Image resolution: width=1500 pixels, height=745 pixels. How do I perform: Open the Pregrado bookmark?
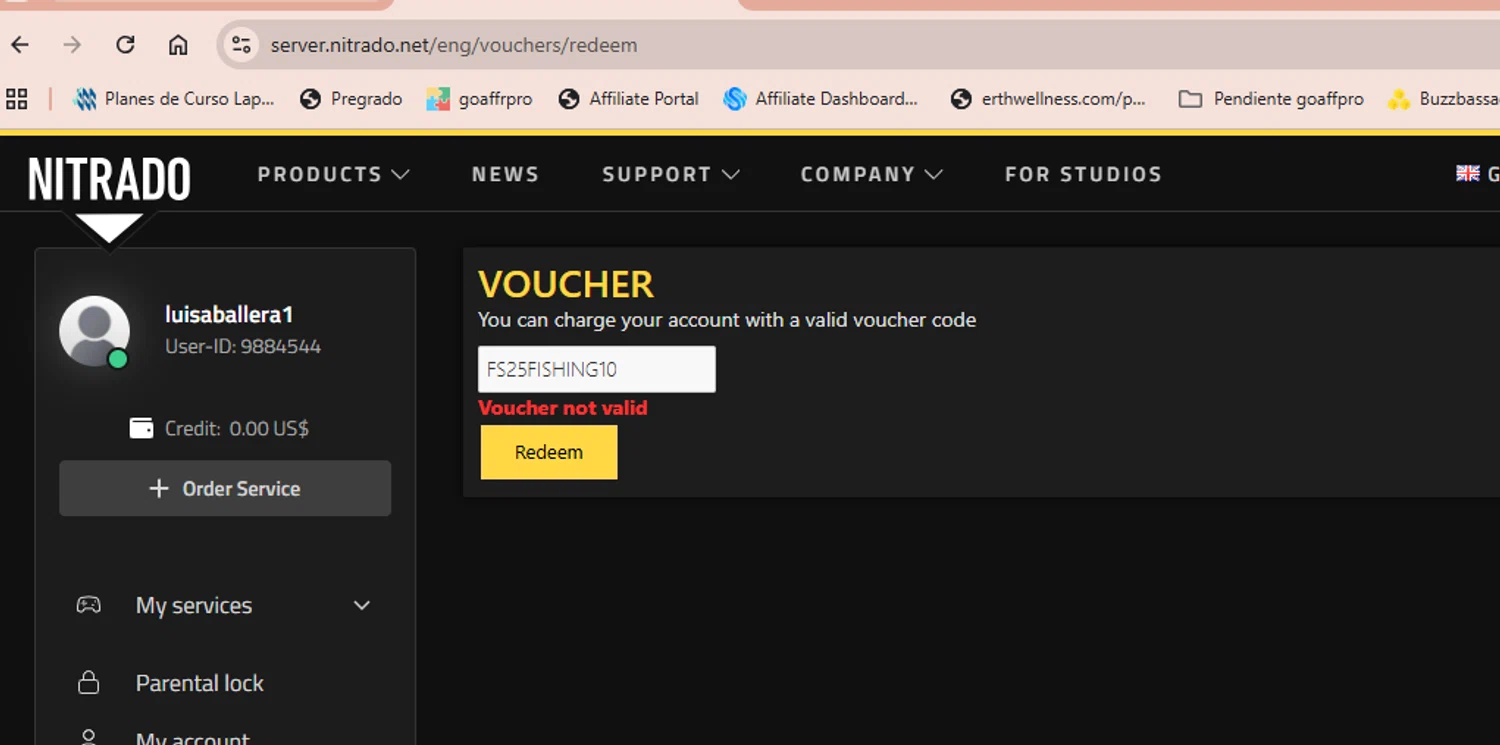(x=351, y=99)
